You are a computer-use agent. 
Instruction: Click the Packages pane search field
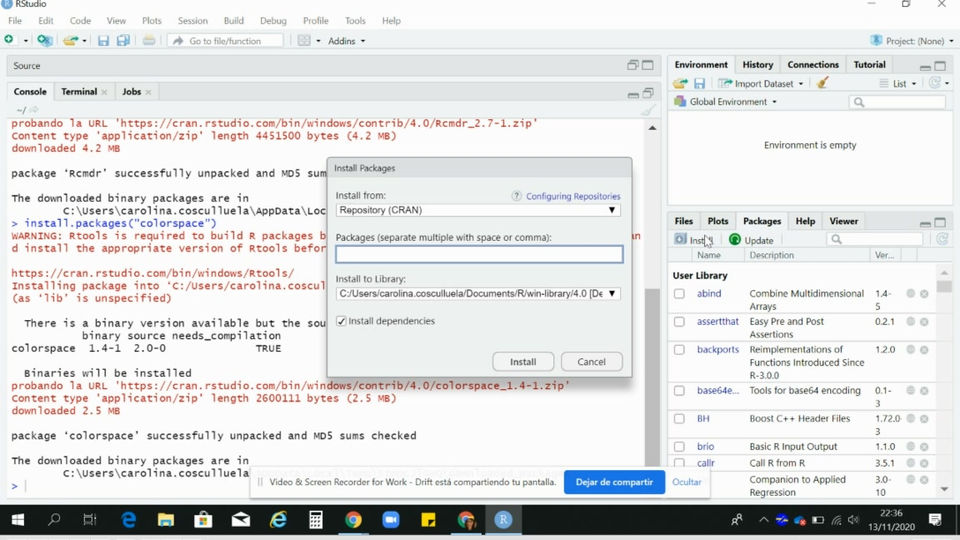click(874, 239)
